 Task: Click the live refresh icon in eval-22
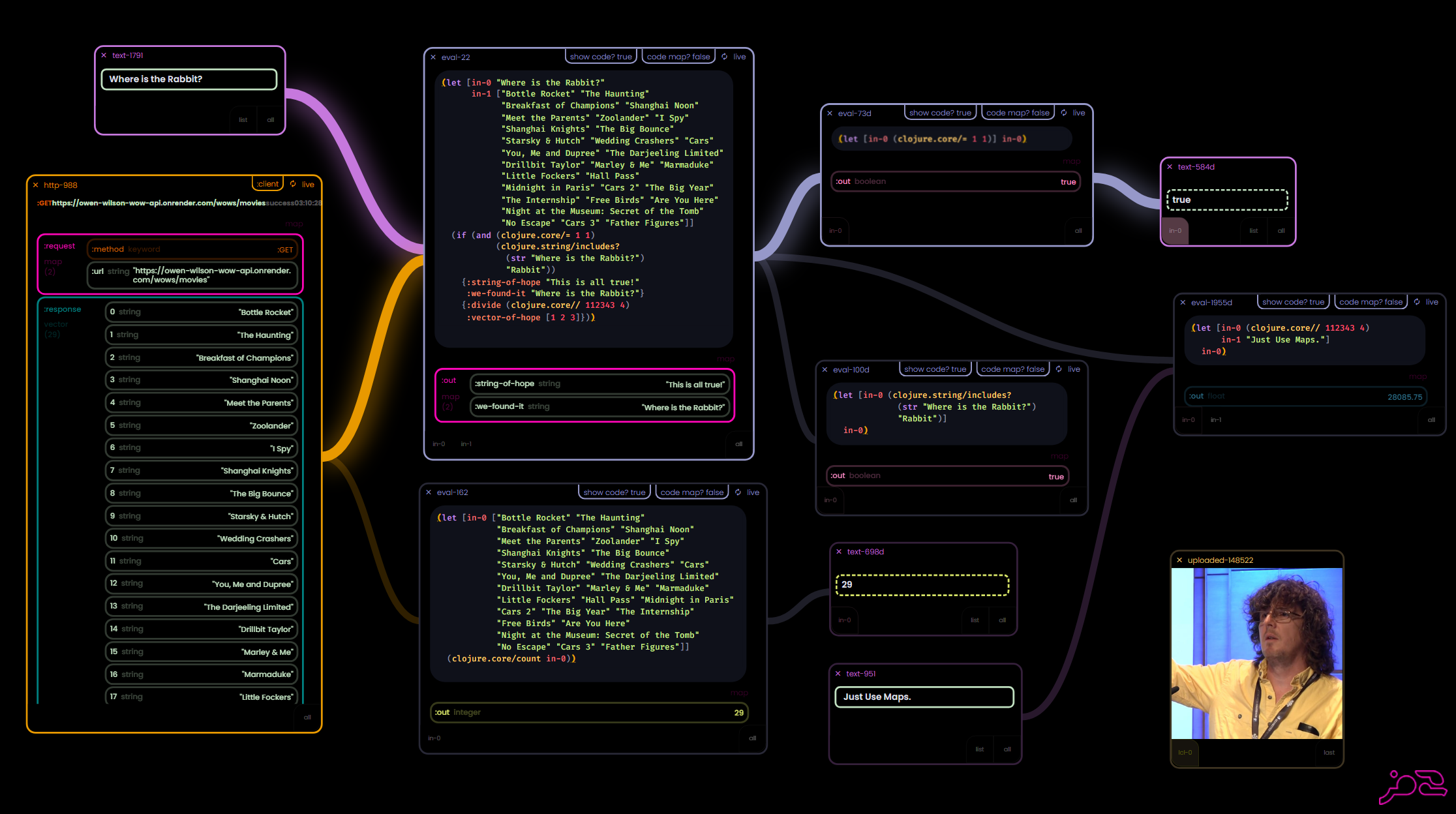[725, 57]
